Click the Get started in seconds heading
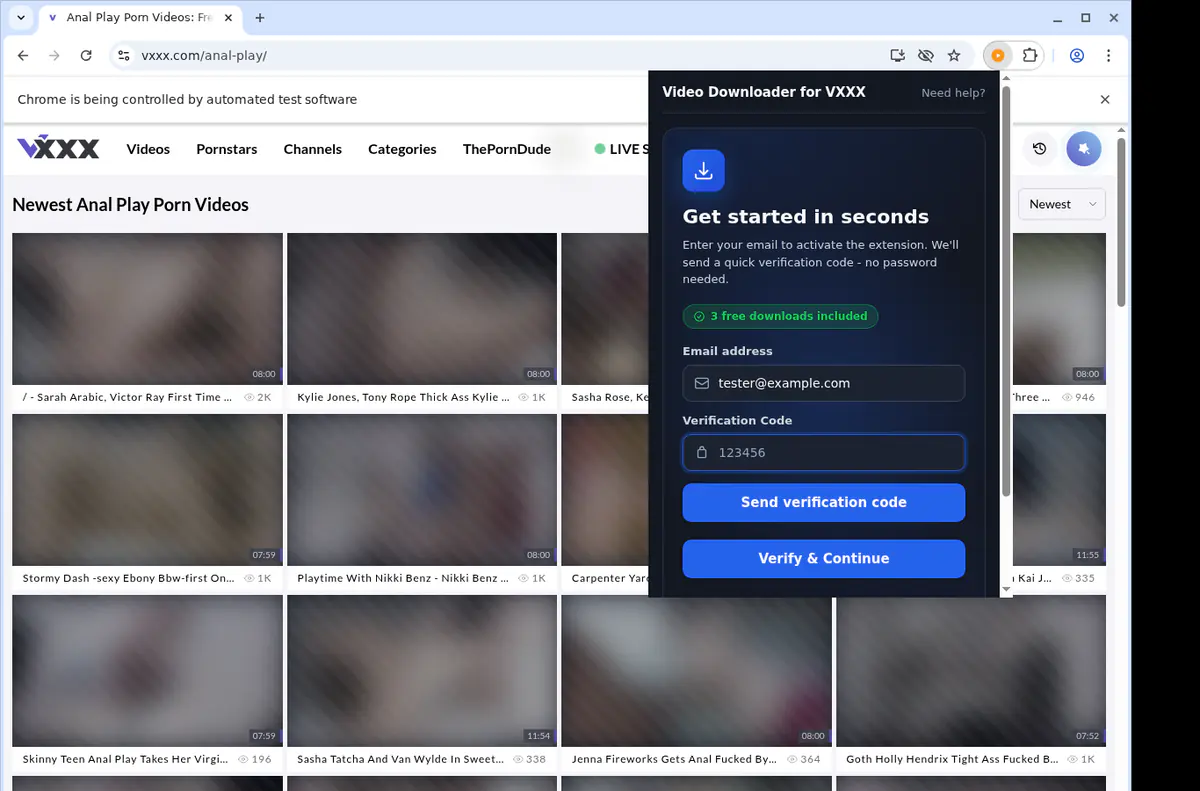Viewport: 1200px width, 791px height. (805, 217)
